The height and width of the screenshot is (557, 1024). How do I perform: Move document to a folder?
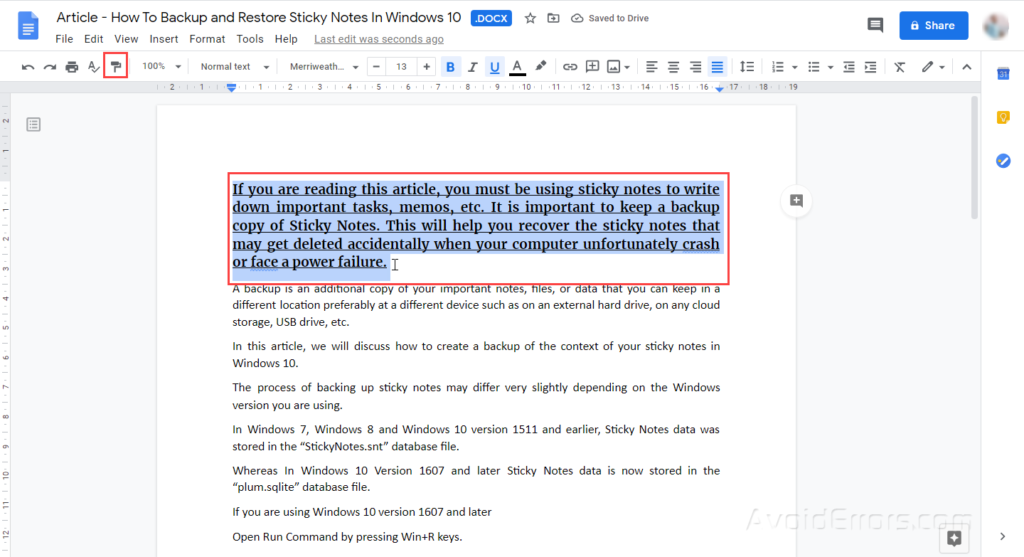tap(553, 18)
